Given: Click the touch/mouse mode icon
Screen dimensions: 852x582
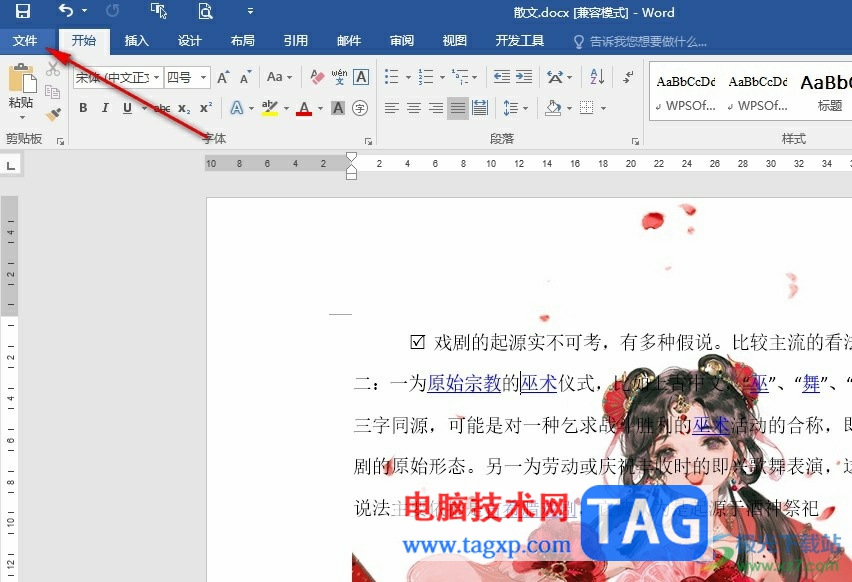Looking at the screenshot, I should click(x=158, y=10).
